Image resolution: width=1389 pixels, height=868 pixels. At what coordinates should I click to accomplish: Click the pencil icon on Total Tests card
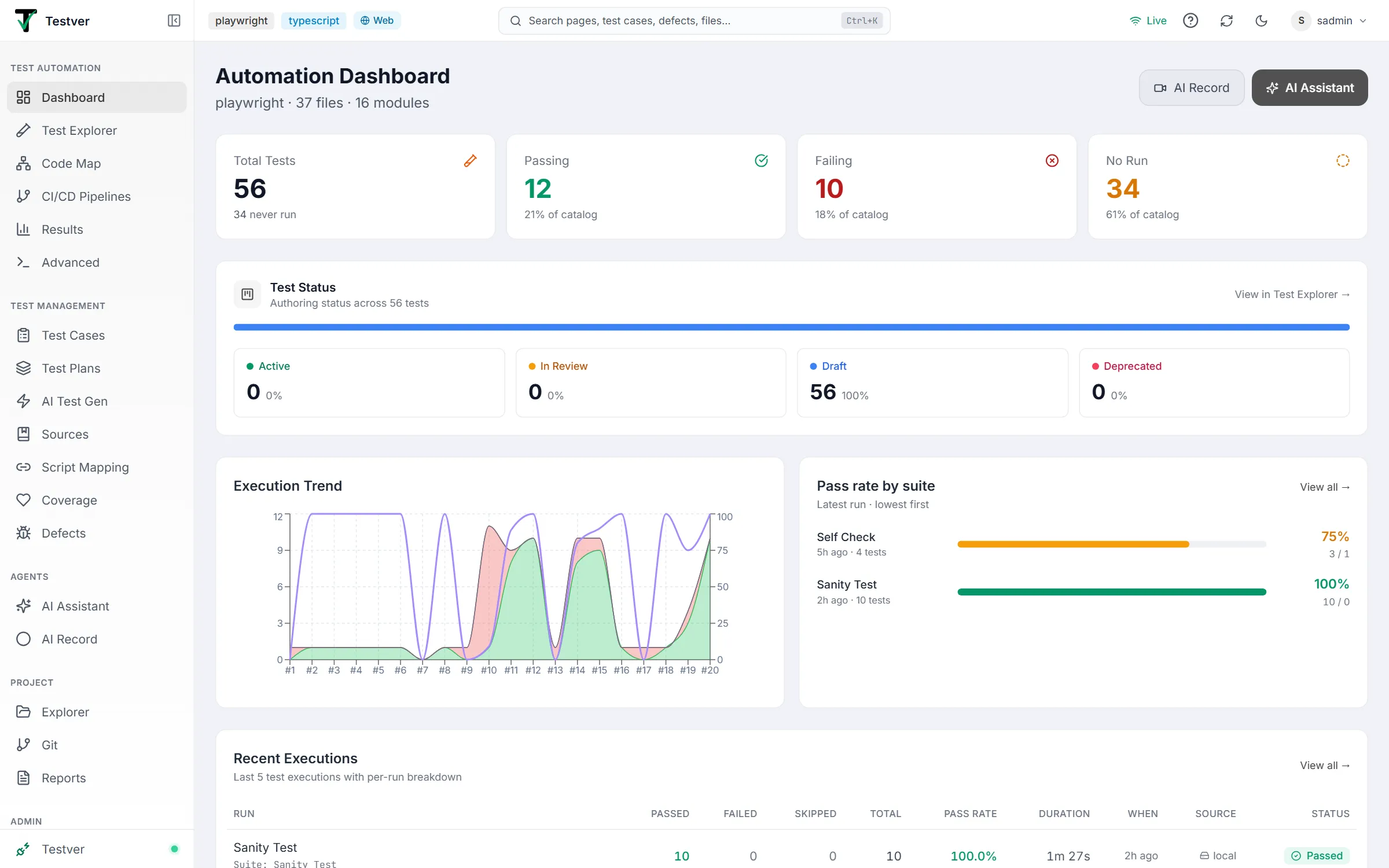tap(471, 161)
